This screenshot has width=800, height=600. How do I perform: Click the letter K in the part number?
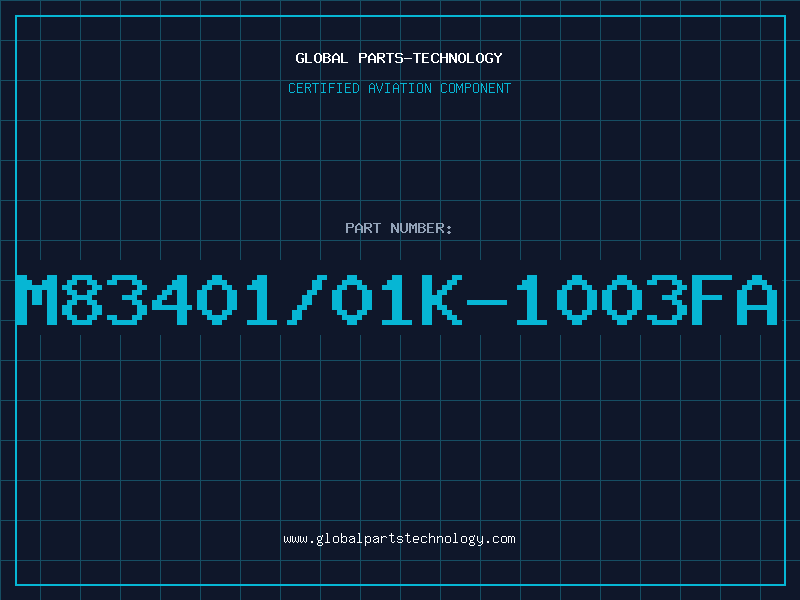click(x=442, y=300)
